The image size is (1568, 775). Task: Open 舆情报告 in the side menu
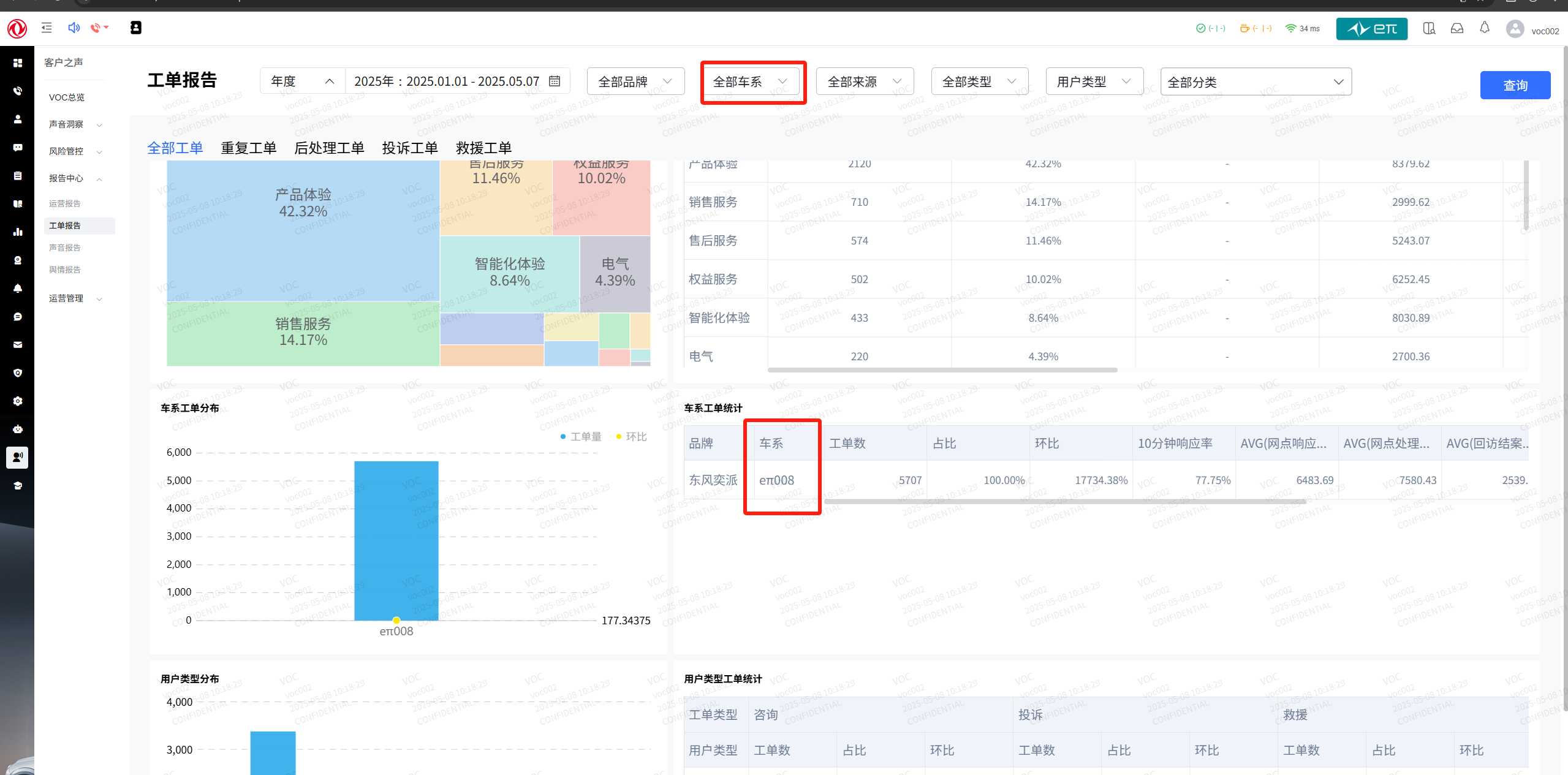click(65, 270)
